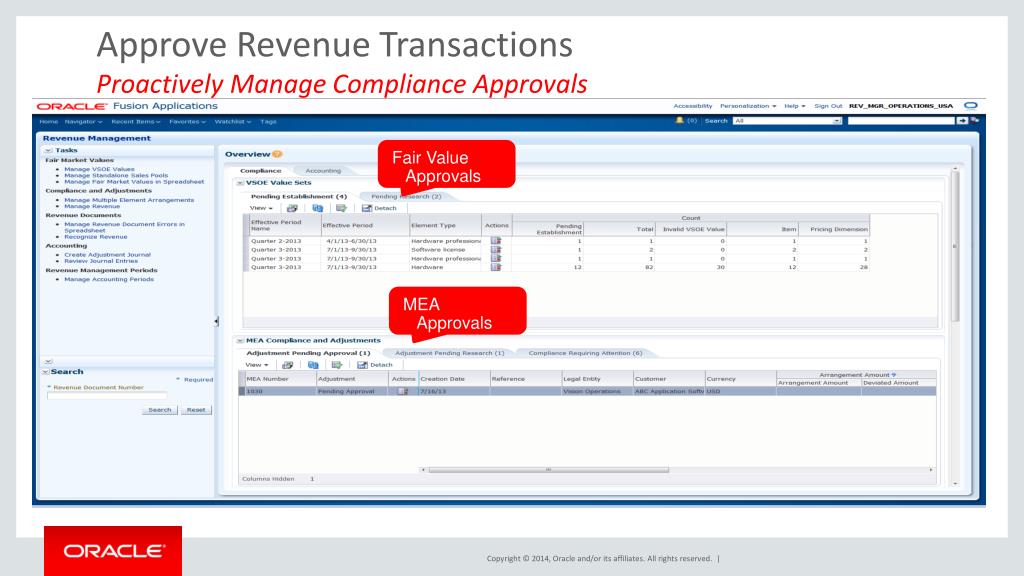
Task: Click left arrow of MEA horizontal scrollbar
Action: click(x=423, y=470)
